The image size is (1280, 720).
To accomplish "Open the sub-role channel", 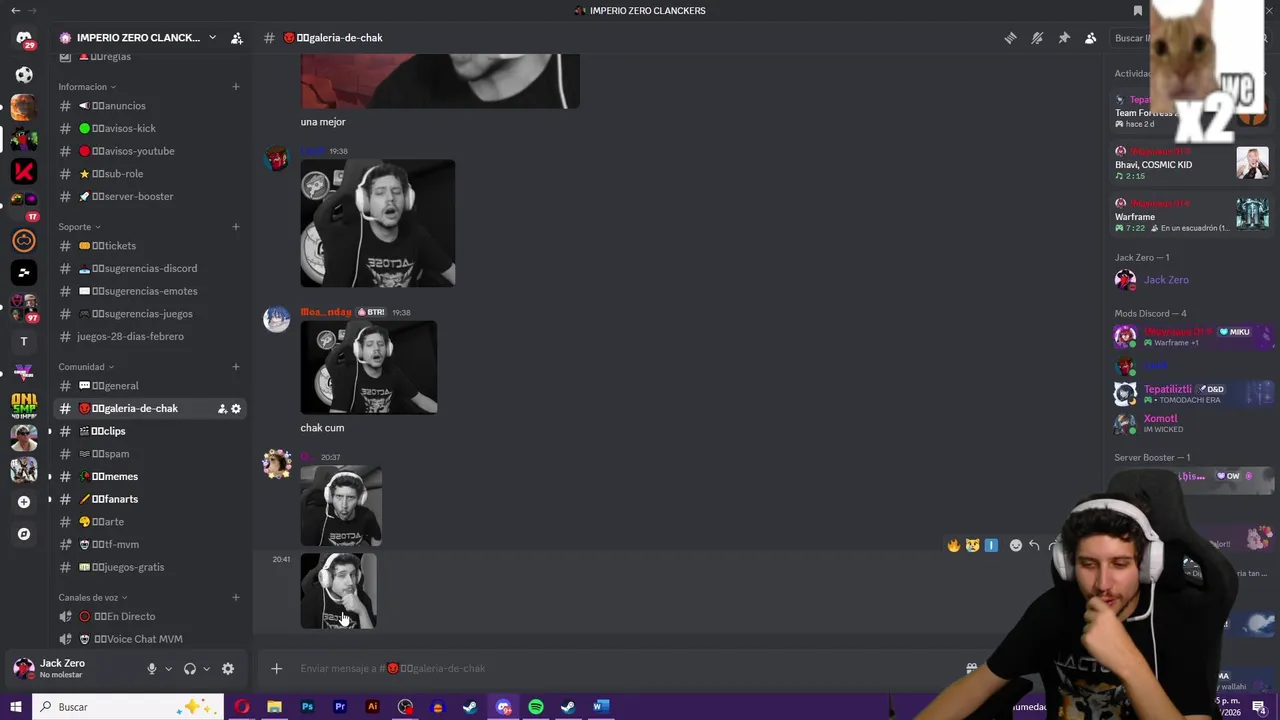I will [x=150, y=174].
